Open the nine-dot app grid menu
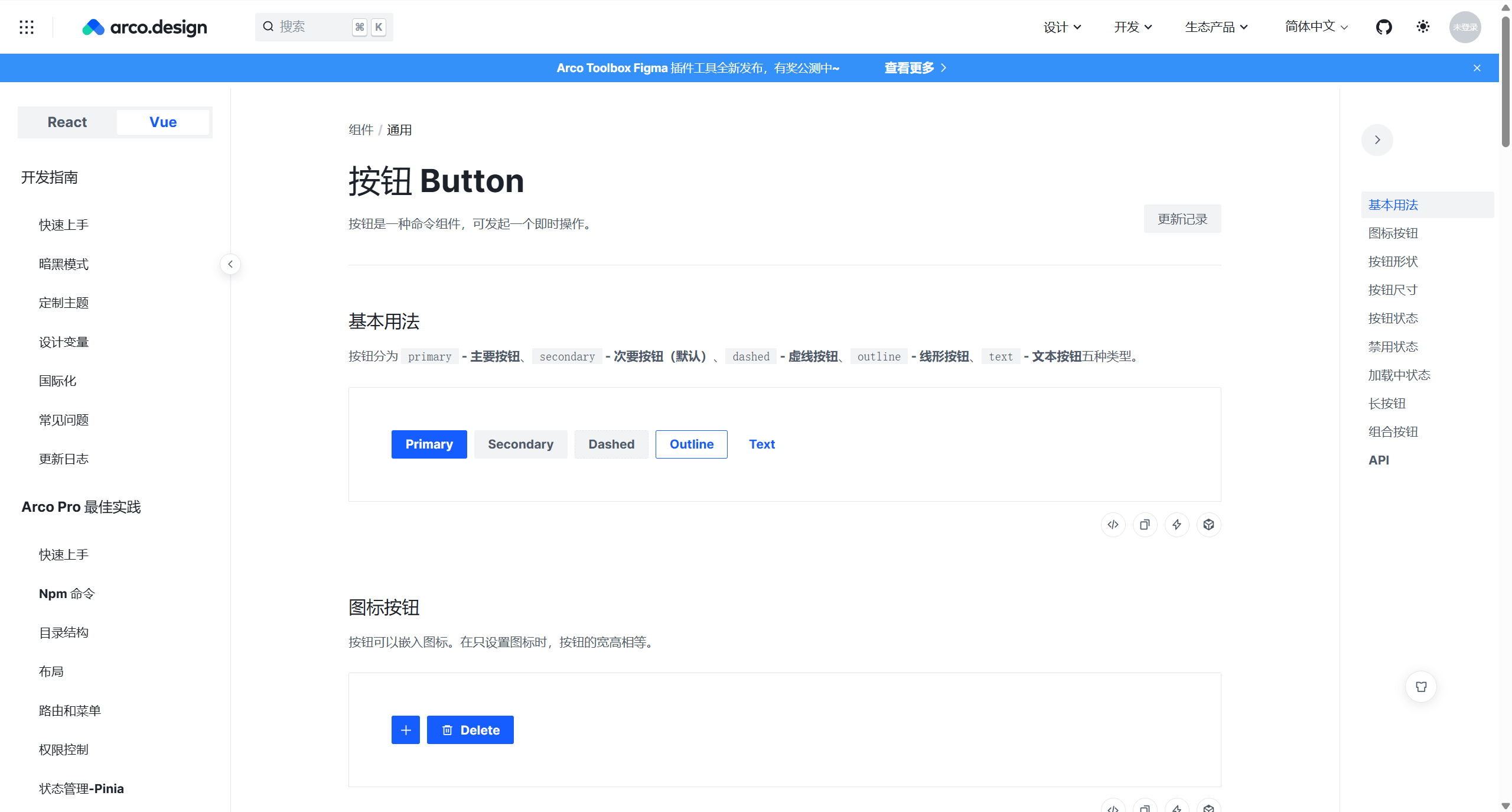1512x812 pixels. 27,27
